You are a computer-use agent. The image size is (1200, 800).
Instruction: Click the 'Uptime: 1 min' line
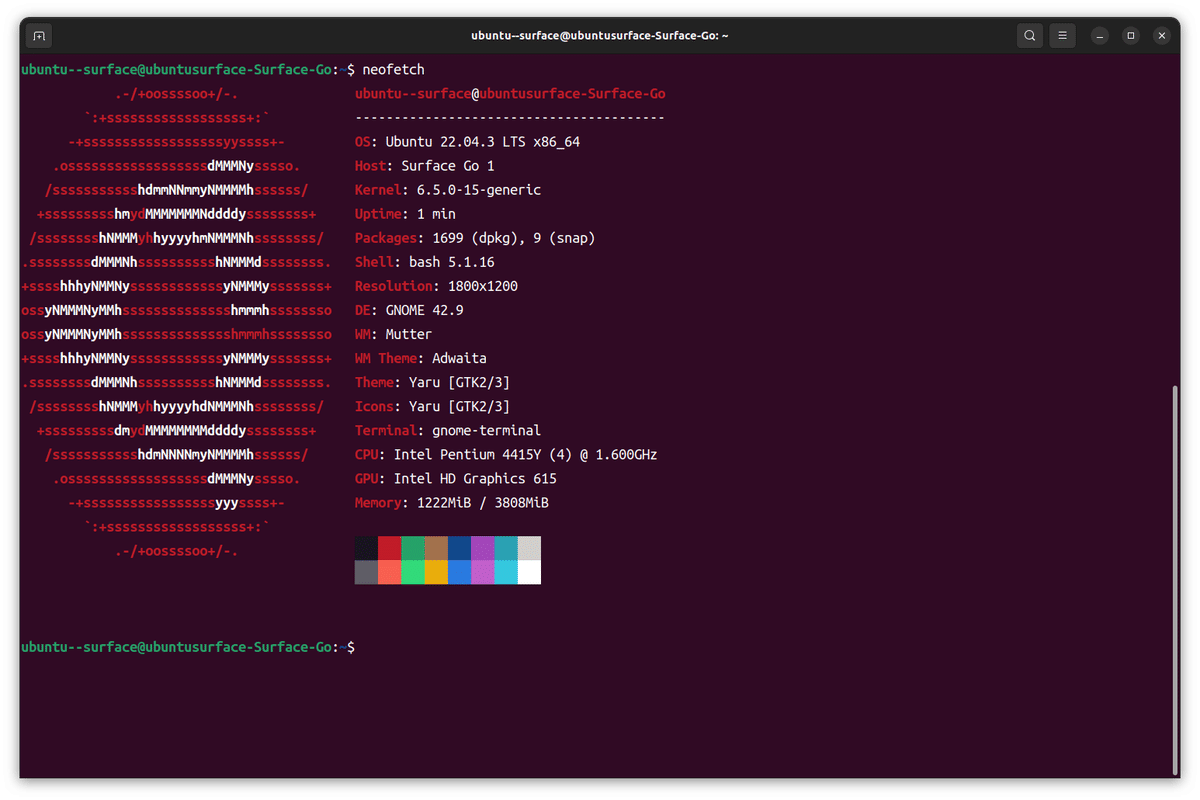pos(405,214)
